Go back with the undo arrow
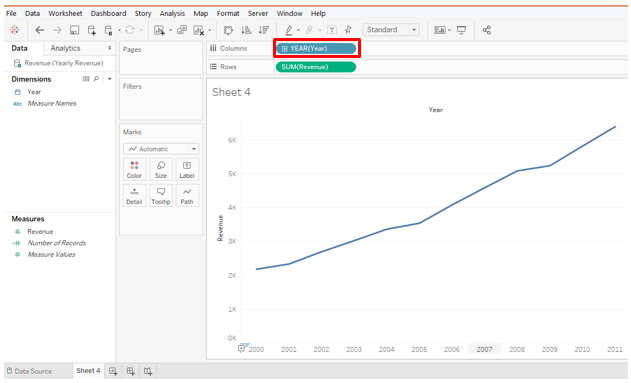 pyautogui.click(x=39, y=30)
